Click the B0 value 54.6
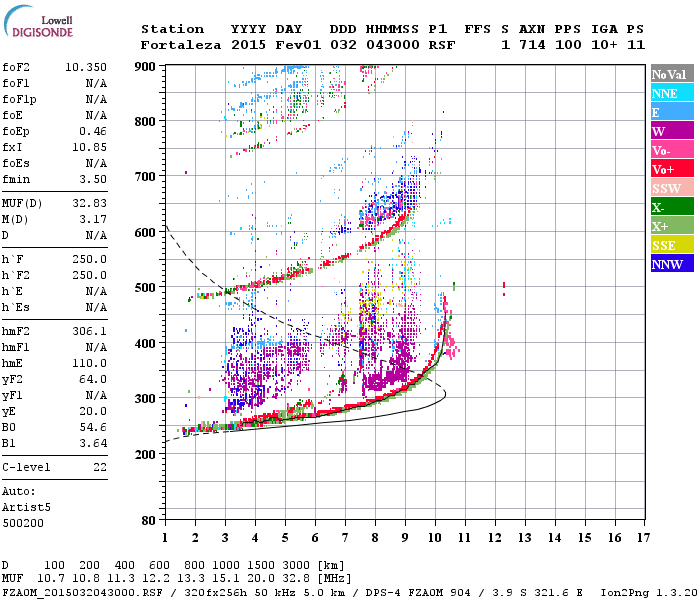The height and width of the screenshot is (600, 700). point(93,428)
